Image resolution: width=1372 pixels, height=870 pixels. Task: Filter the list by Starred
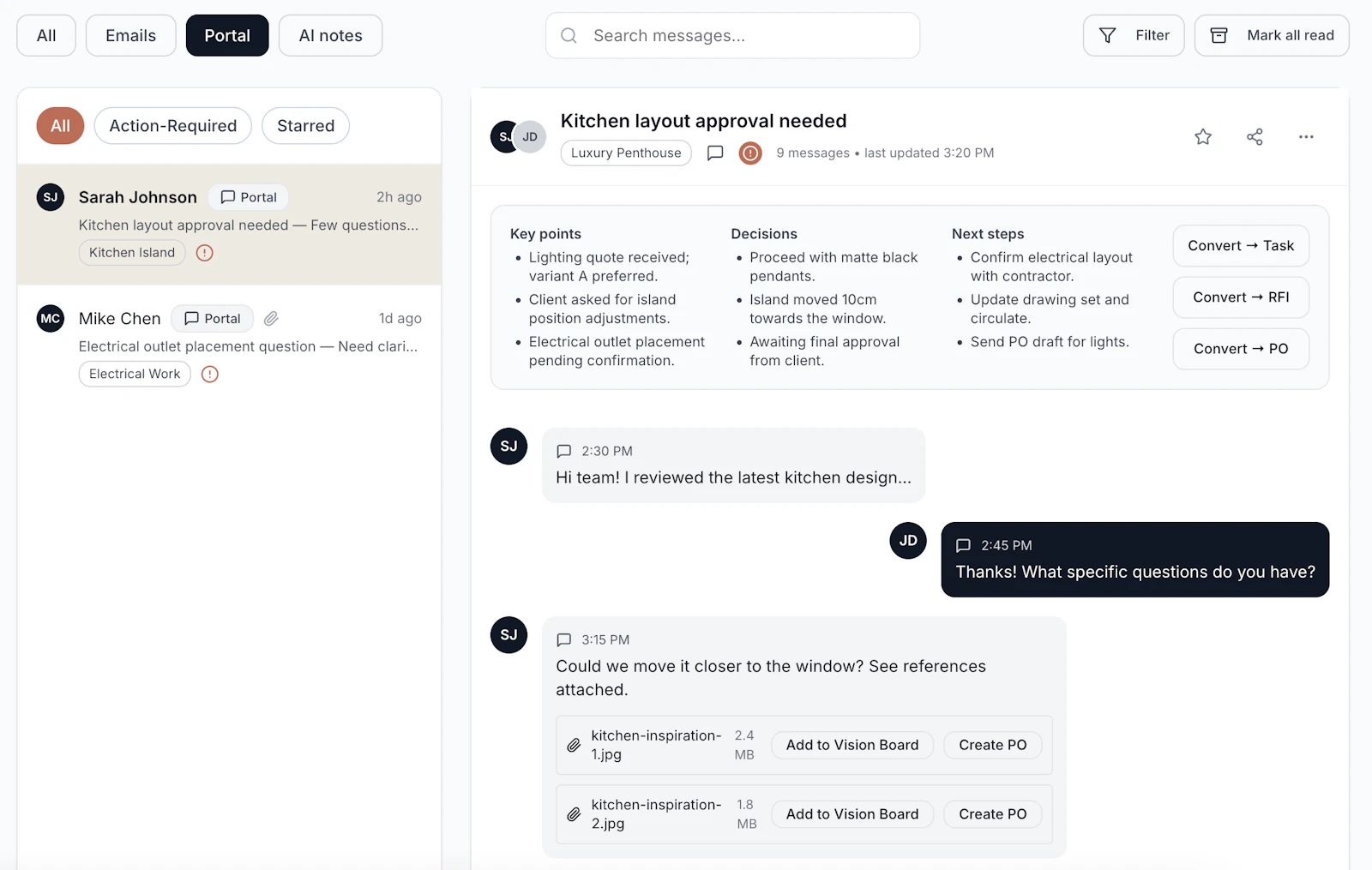(x=305, y=126)
